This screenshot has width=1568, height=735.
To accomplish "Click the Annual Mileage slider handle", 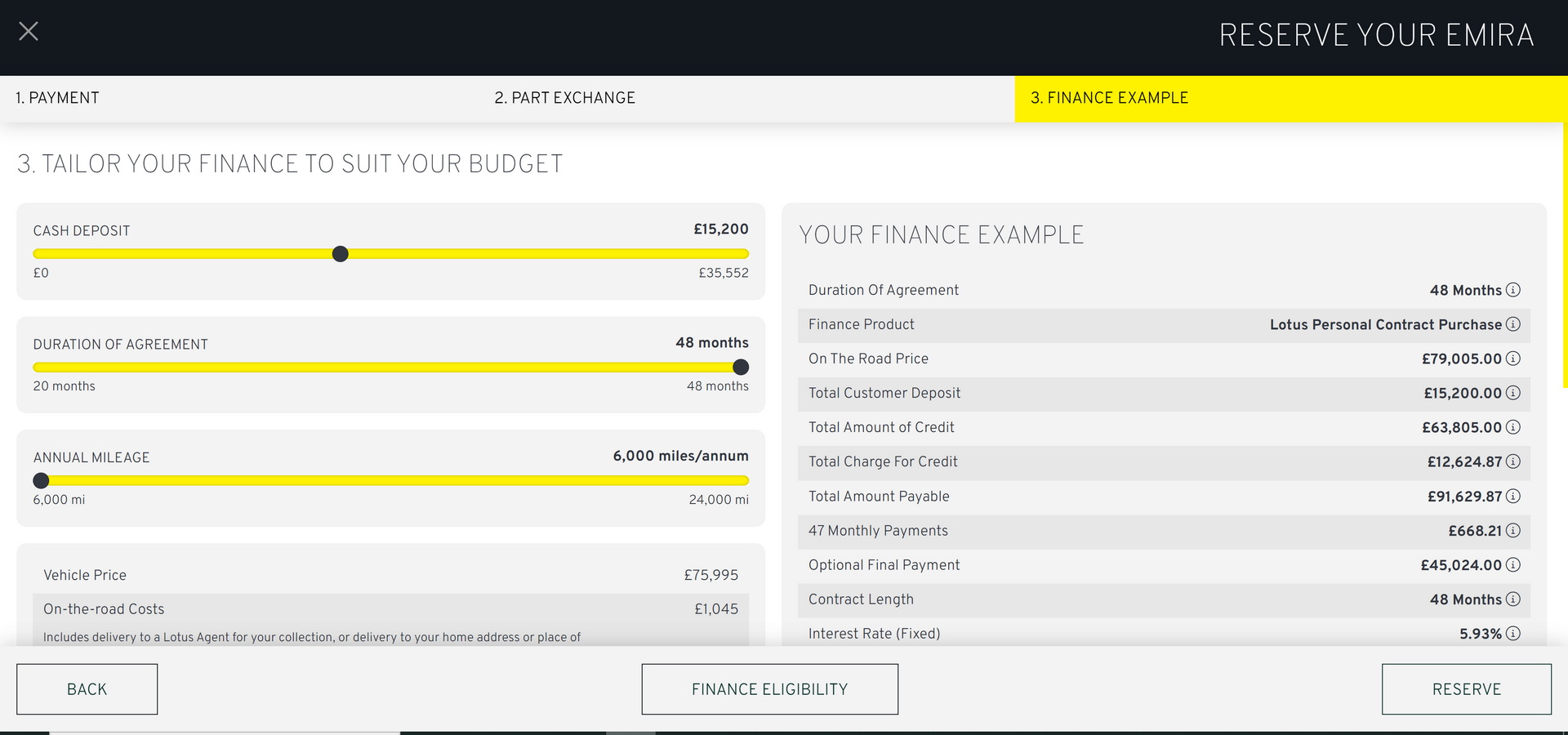I will click(x=41, y=481).
